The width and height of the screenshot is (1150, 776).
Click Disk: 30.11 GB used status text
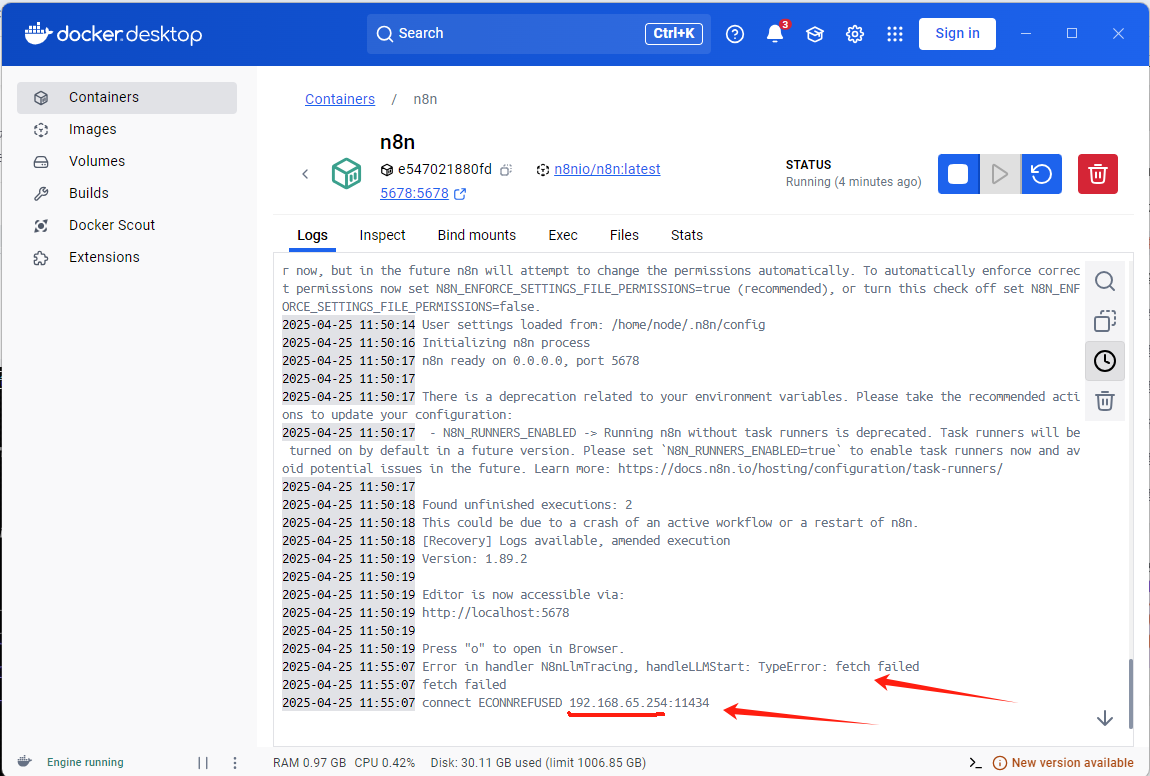tap(538, 763)
